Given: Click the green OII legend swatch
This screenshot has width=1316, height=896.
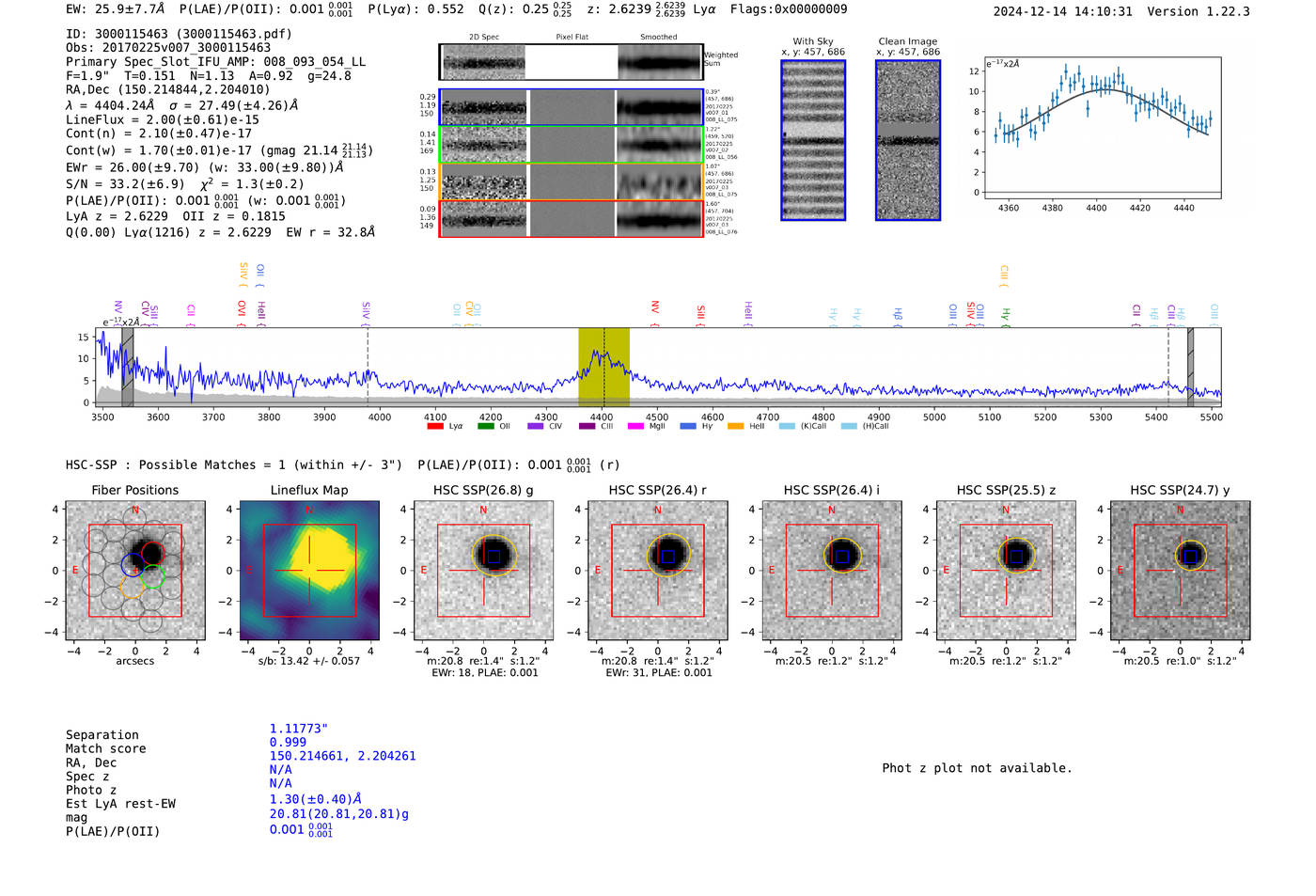Looking at the screenshot, I should pos(485,427).
